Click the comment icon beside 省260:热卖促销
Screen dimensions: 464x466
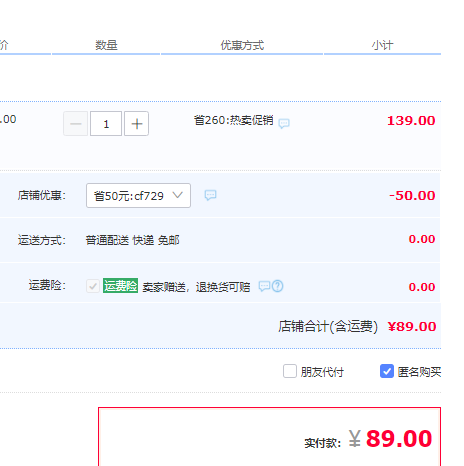pyautogui.click(x=284, y=123)
